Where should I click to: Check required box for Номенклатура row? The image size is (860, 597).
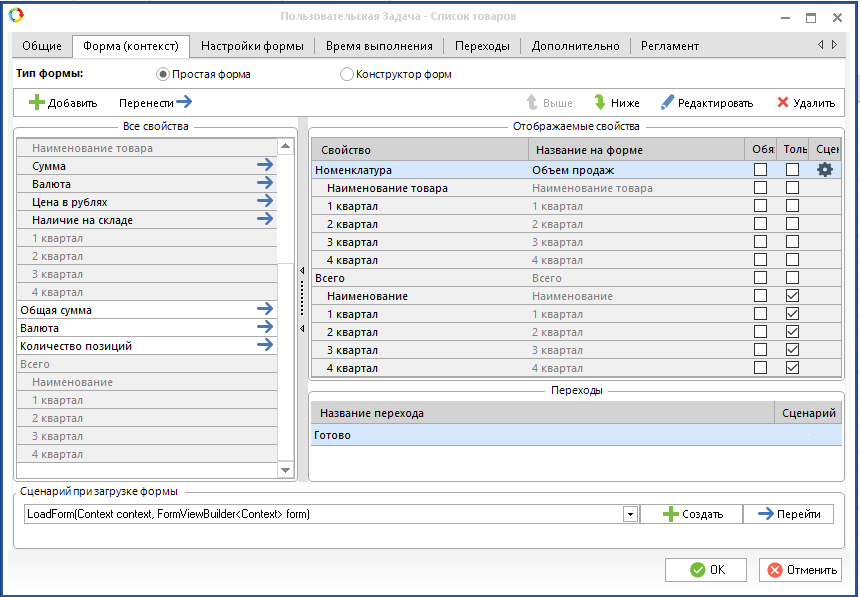(x=761, y=170)
